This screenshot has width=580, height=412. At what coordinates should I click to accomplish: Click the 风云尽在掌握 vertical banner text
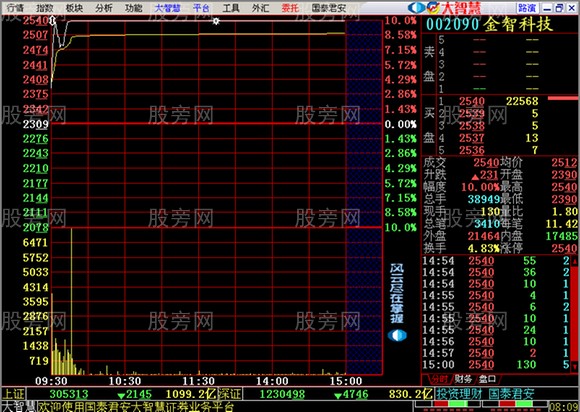click(x=397, y=294)
